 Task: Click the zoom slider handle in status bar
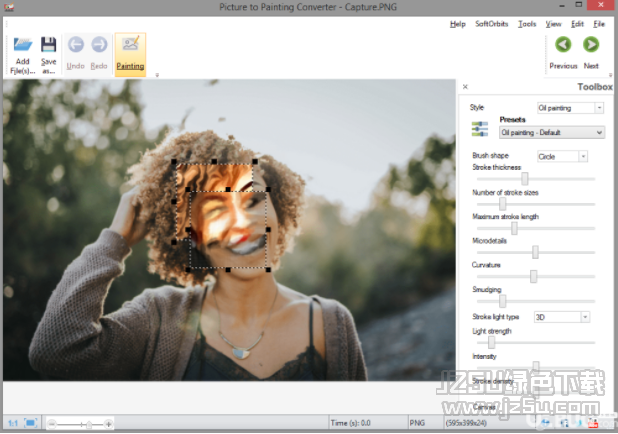pos(89,425)
